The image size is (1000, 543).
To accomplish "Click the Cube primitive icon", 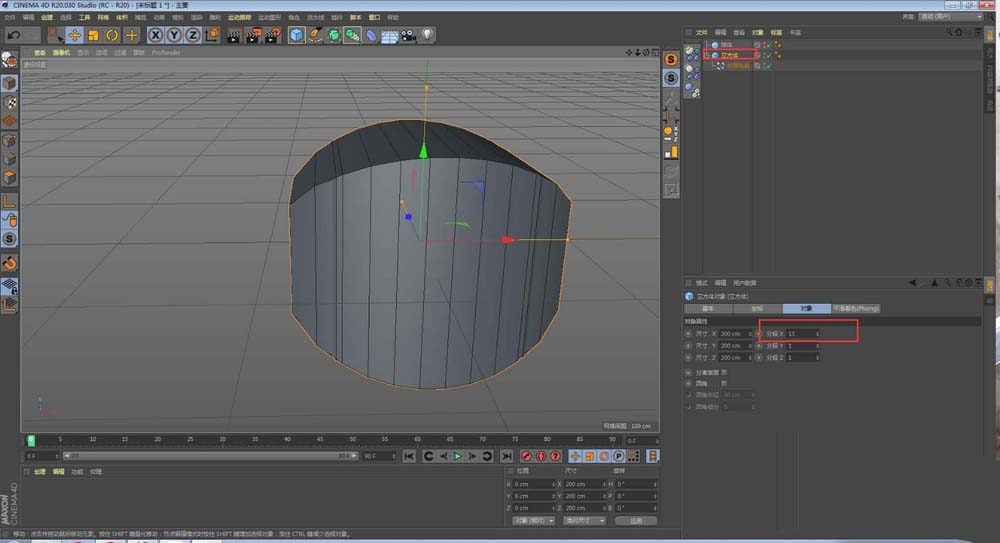I will [x=297, y=35].
